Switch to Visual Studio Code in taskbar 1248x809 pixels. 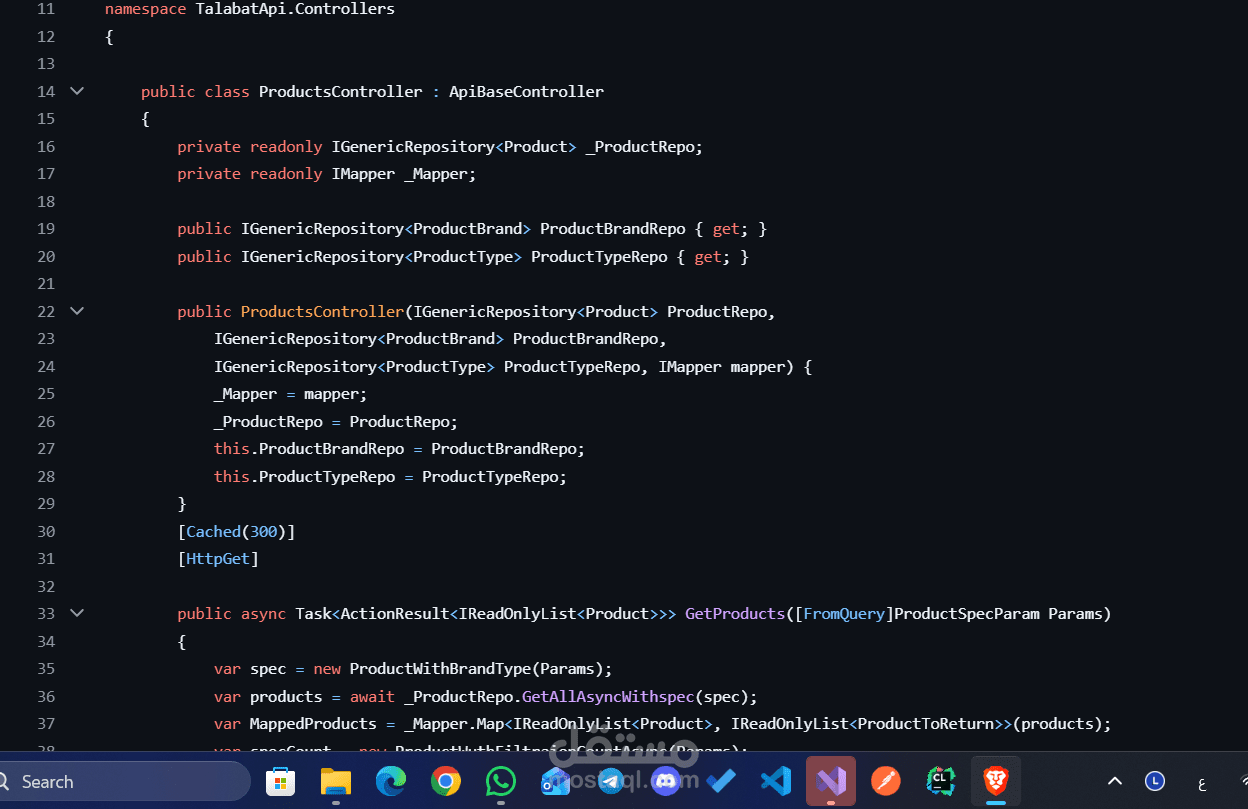(x=776, y=781)
